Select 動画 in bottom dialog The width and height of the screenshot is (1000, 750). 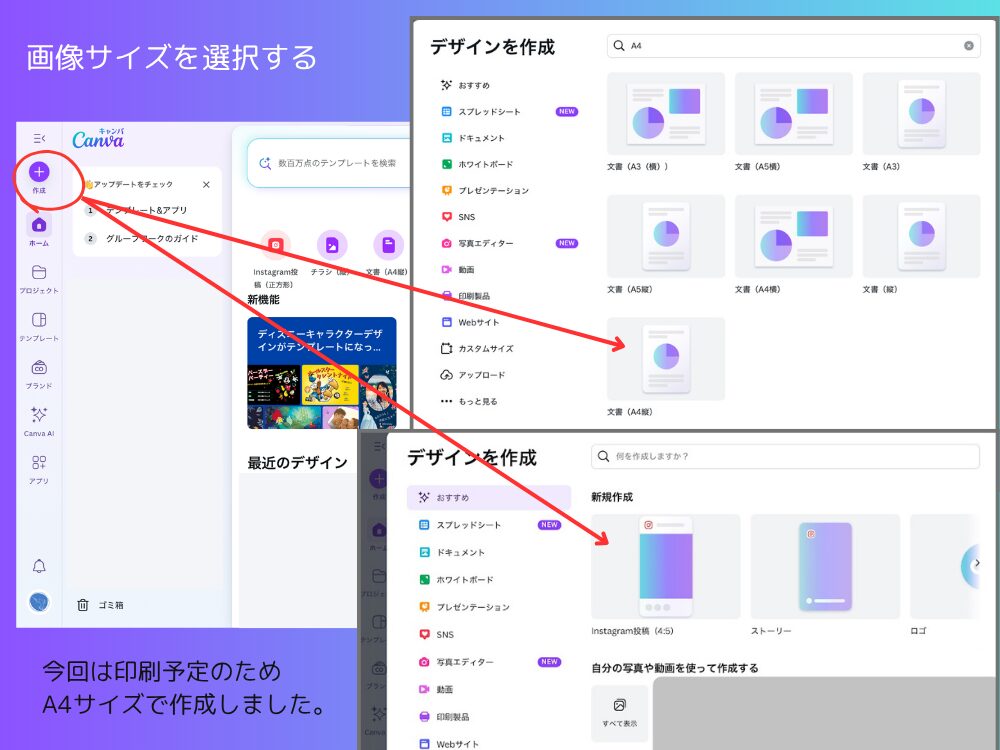tap(437, 689)
